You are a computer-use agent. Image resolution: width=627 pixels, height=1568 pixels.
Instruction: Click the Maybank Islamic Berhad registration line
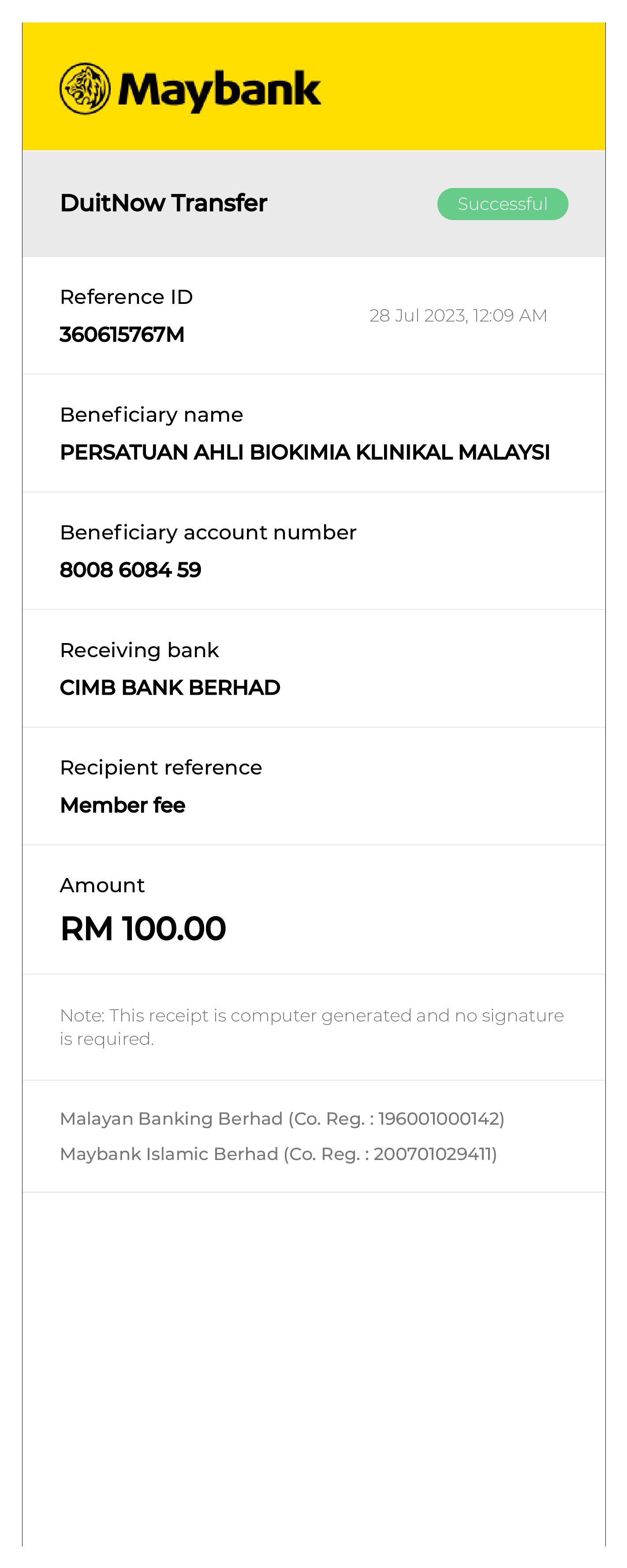point(278,1154)
